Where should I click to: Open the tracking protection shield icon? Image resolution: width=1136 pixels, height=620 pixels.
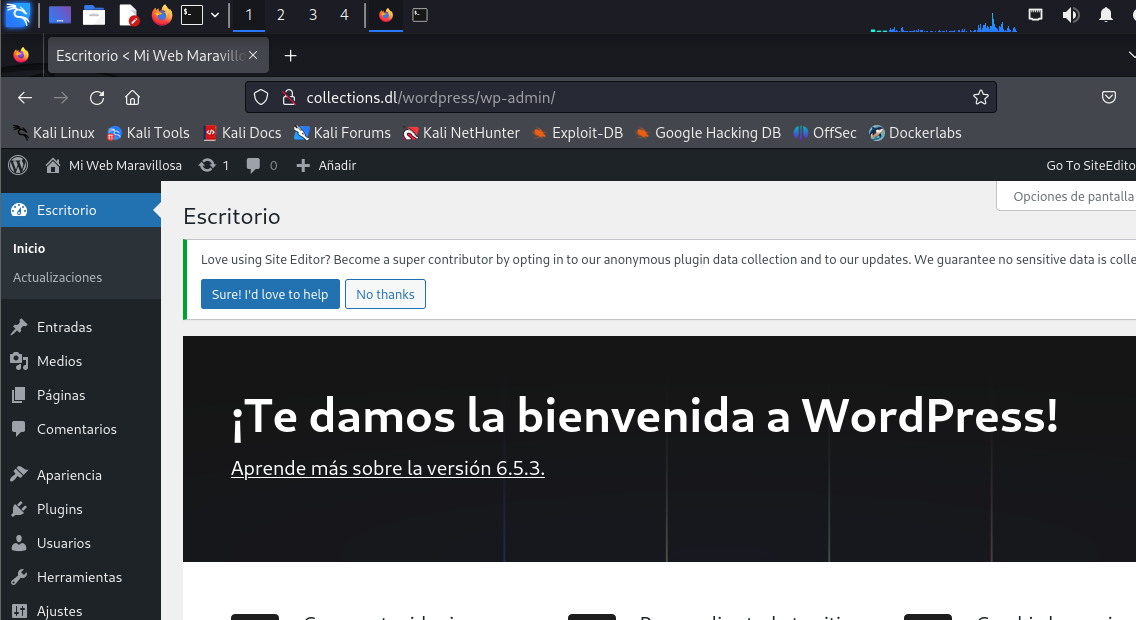(x=262, y=98)
